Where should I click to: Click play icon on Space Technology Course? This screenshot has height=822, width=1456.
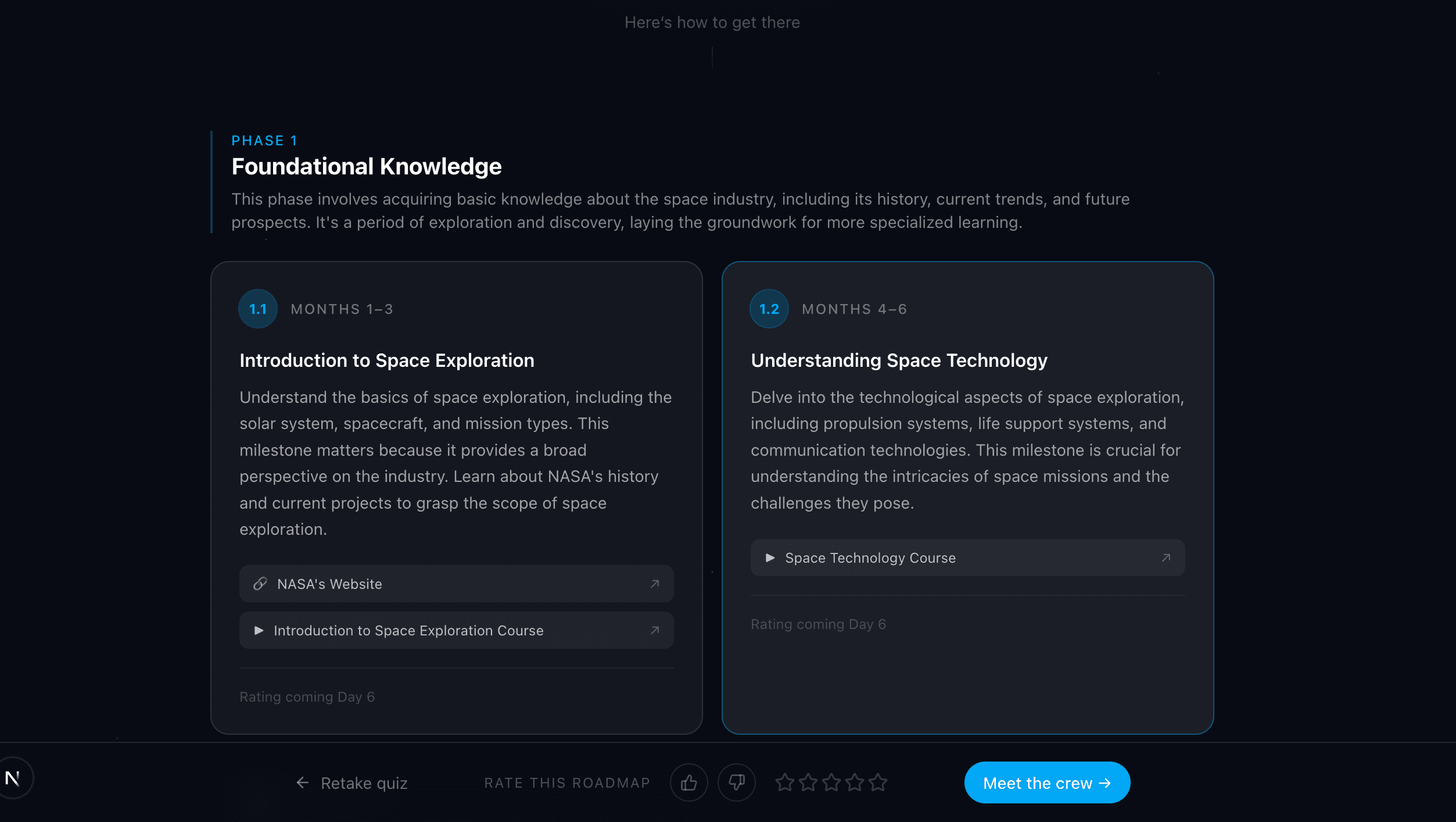point(770,557)
